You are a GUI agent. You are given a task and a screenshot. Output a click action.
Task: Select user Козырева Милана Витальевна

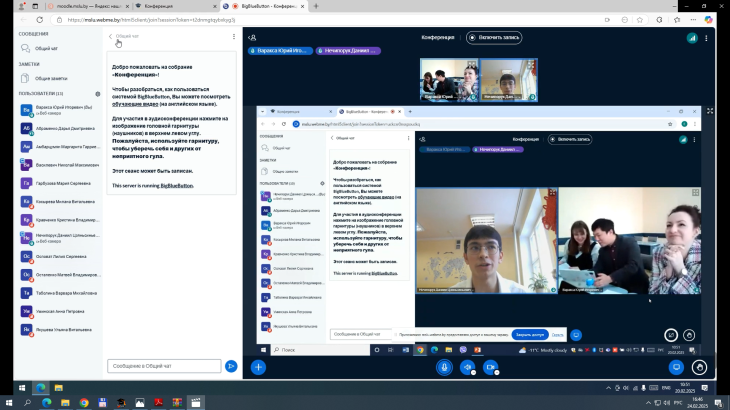(x=60, y=202)
